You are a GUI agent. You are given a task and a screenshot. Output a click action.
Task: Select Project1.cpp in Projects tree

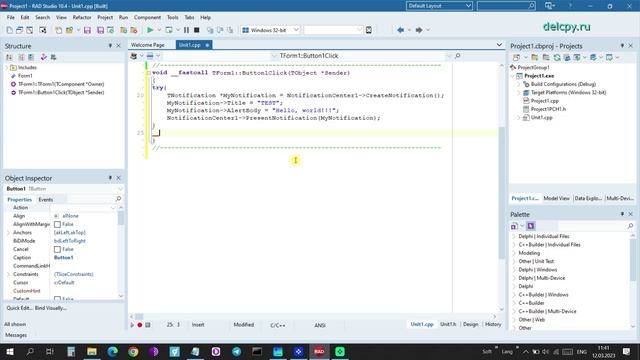tap(545, 101)
